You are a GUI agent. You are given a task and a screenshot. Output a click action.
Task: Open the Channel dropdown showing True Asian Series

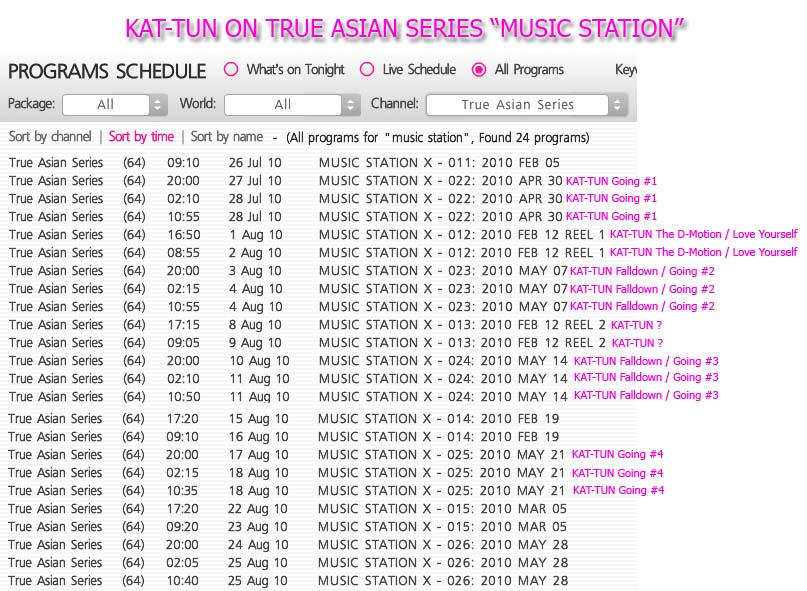click(x=527, y=105)
